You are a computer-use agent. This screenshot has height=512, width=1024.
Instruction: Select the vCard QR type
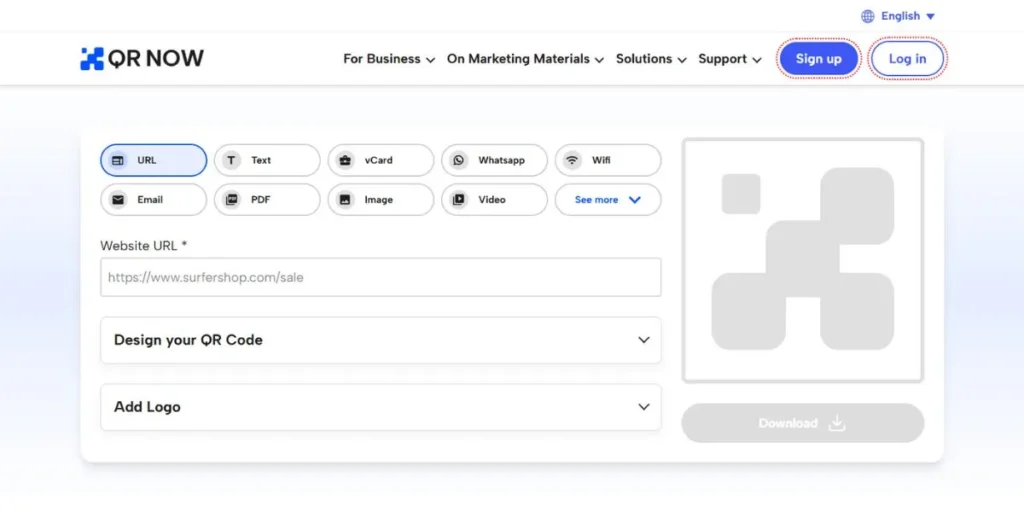coord(381,160)
